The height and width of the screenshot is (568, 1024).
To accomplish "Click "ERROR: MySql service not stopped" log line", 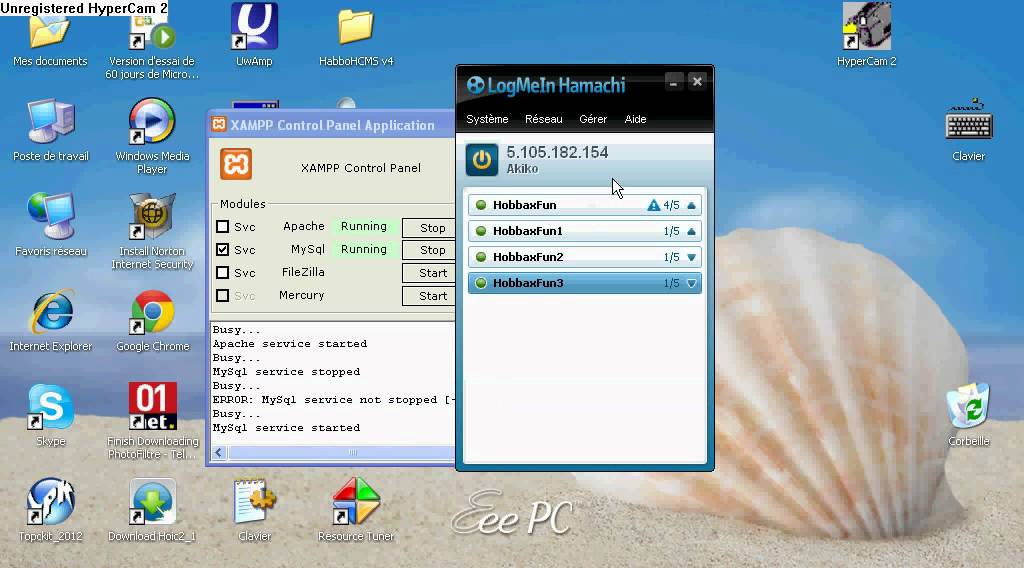I will click(334, 400).
